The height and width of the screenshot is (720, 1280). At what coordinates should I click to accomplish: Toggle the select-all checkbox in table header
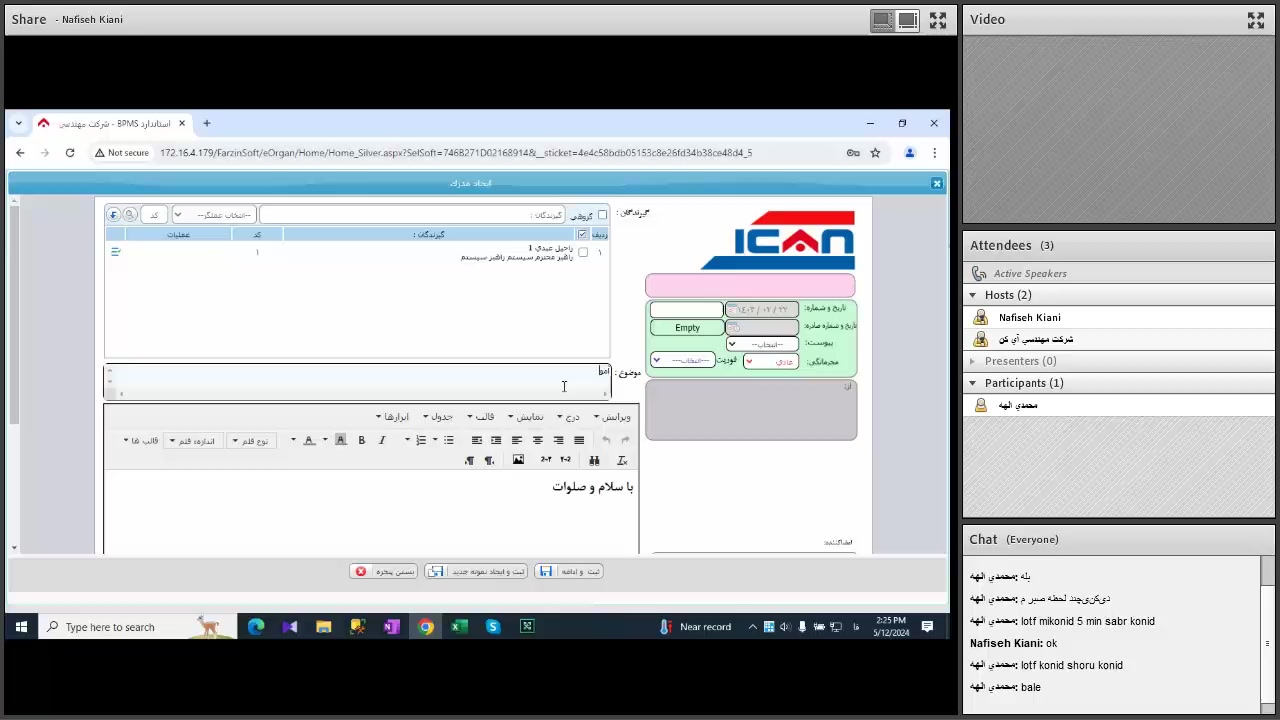pyautogui.click(x=582, y=234)
